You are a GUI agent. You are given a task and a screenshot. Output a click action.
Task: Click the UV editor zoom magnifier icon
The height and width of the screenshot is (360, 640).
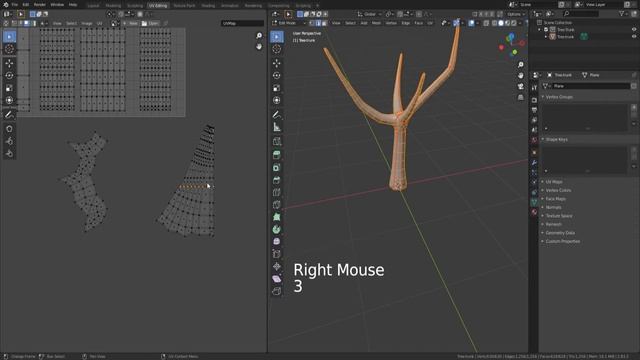tap(259, 36)
